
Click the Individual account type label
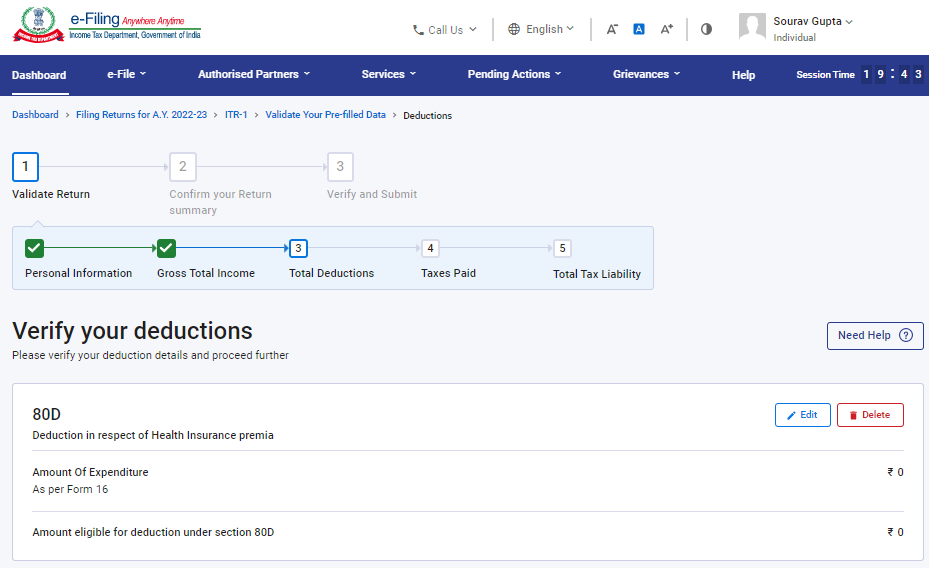click(x=795, y=37)
